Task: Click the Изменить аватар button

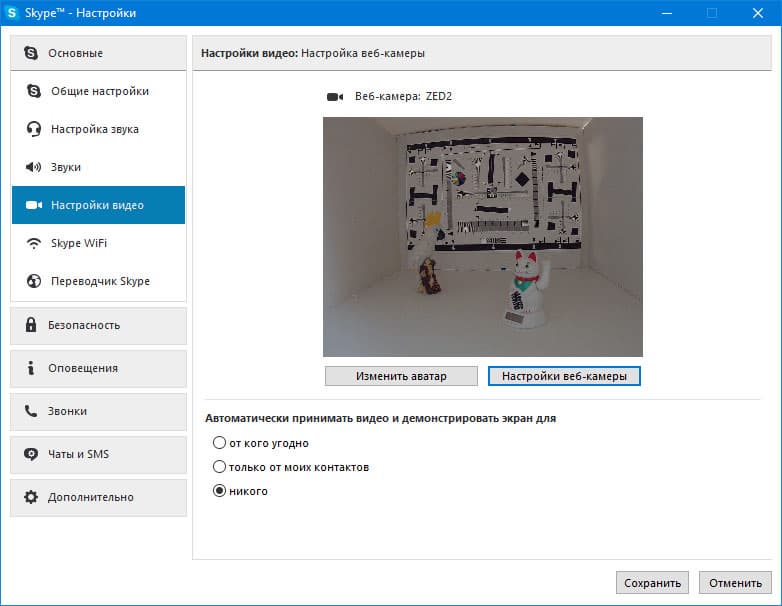Action: click(x=401, y=376)
